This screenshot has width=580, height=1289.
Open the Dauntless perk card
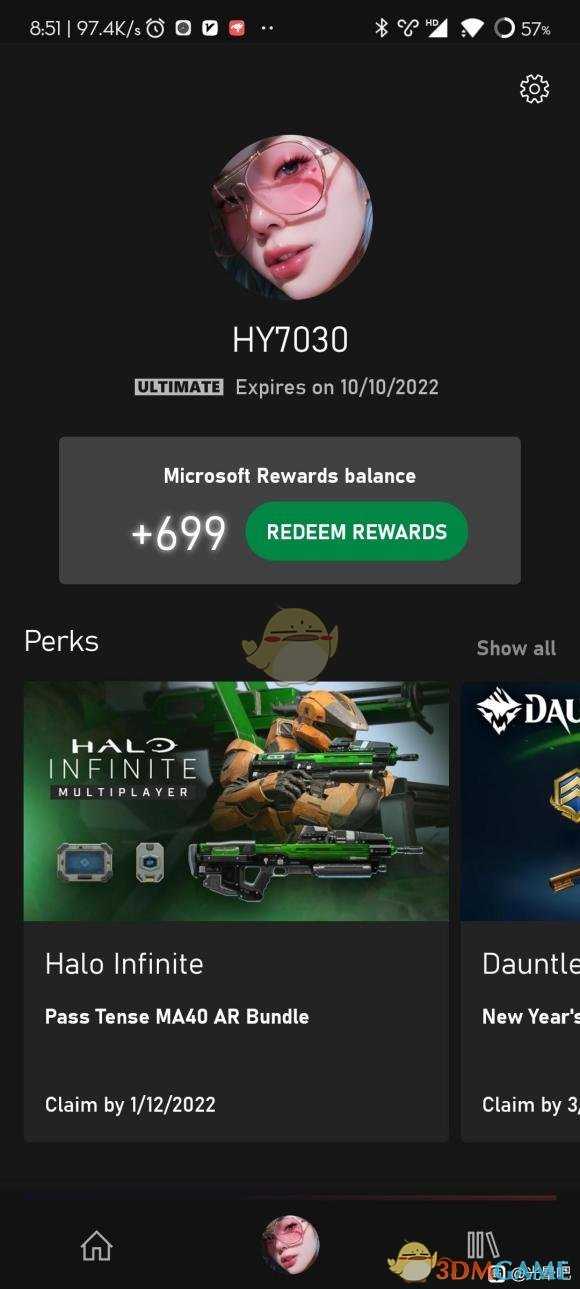click(x=520, y=911)
